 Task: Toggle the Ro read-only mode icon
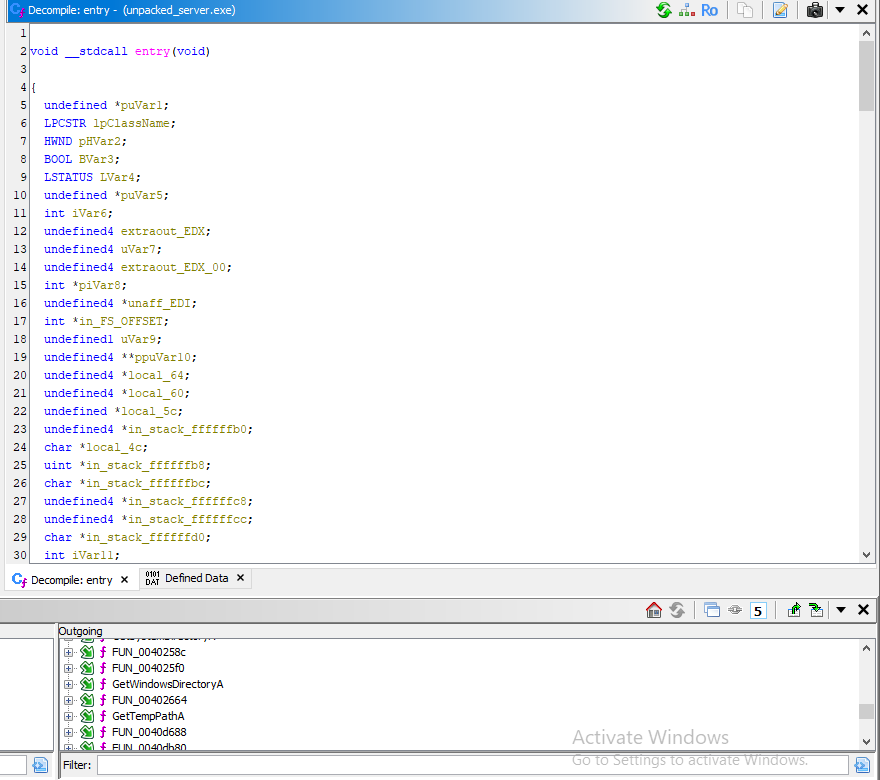pos(709,10)
